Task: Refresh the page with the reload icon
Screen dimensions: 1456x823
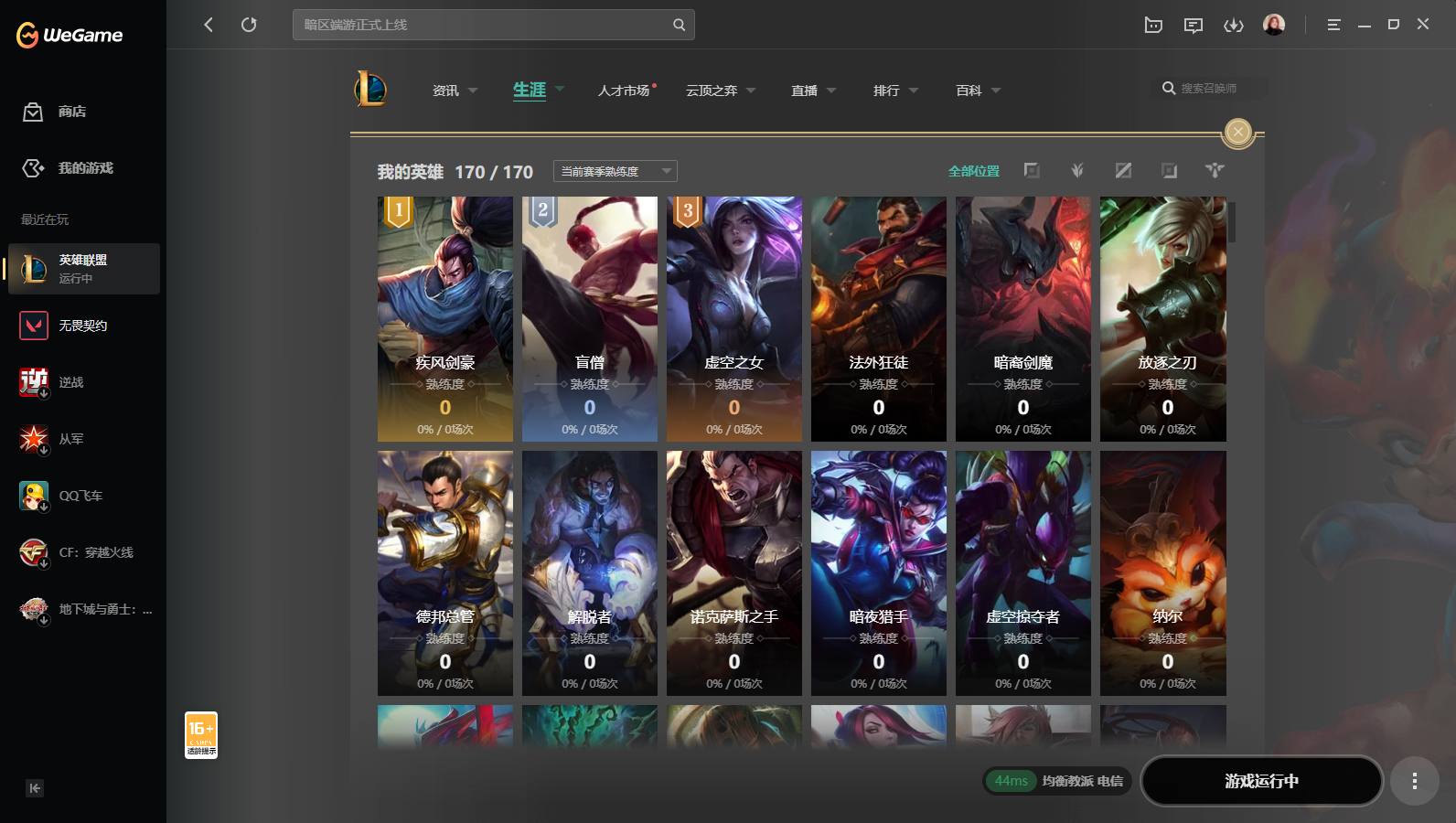Action: point(249,25)
